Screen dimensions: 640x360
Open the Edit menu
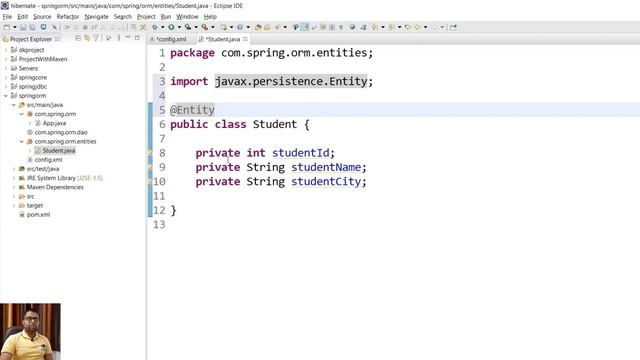point(22,17)
